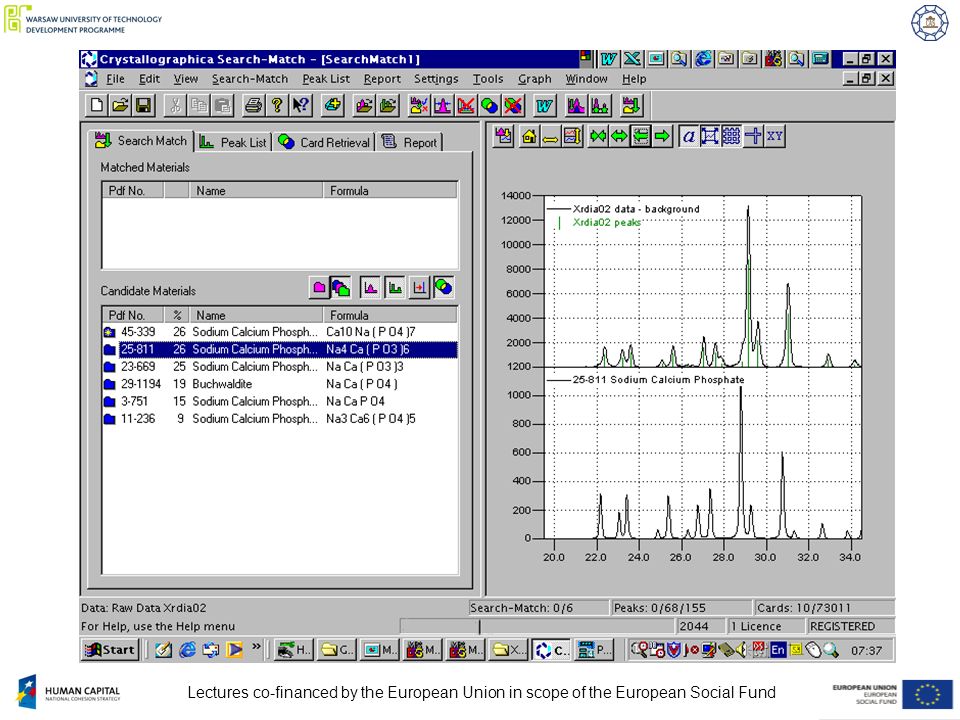Click the Name header in Matched Materials
Screen dimensions: 960x720
click(x=256, y=190)
